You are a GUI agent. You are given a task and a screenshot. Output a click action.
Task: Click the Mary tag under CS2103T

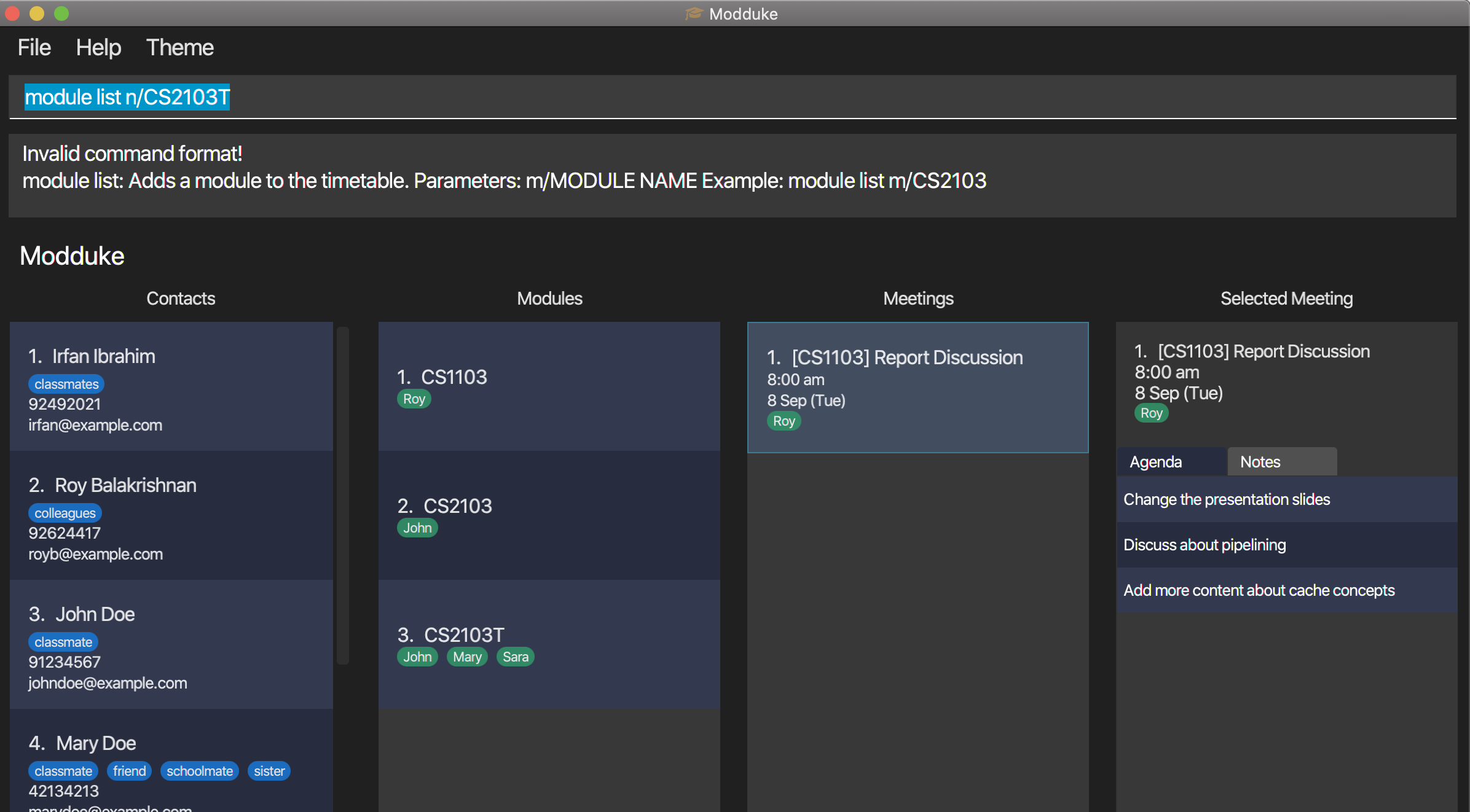(467, 657)
